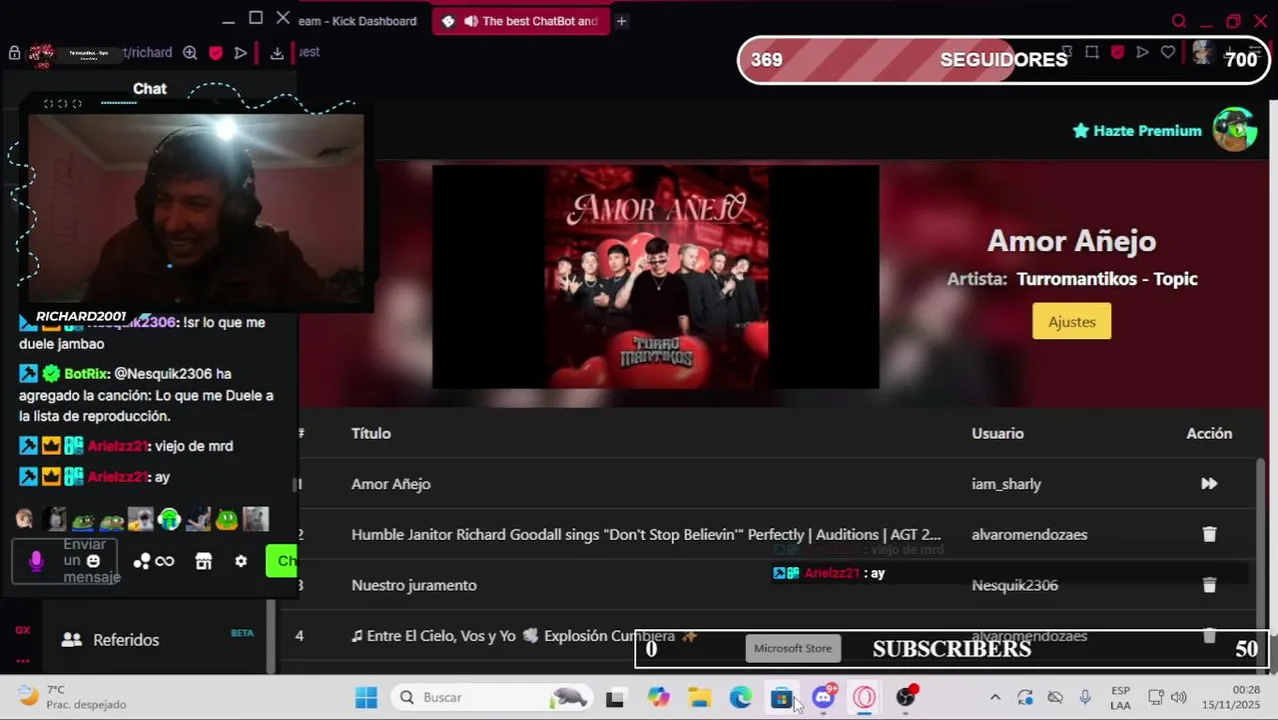Click the infinity icon in chat bar

(165, 561)
